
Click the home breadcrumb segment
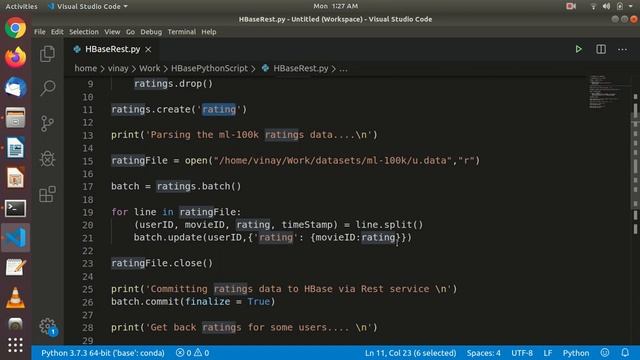pos(85,69)
